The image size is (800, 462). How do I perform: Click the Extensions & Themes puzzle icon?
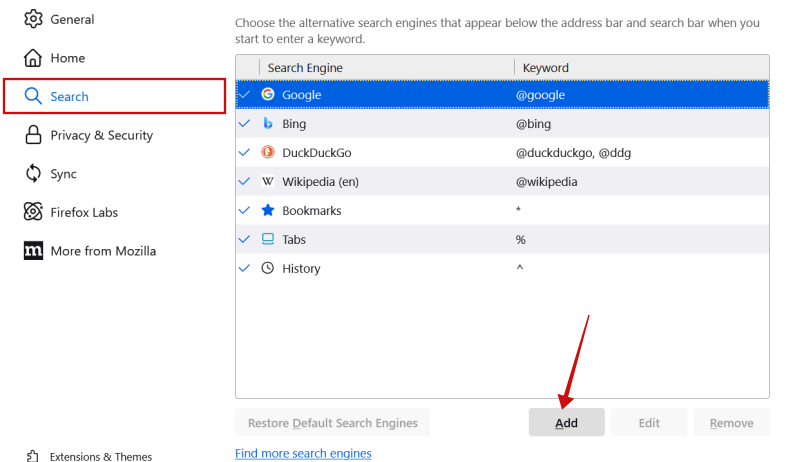click(32, 456)
